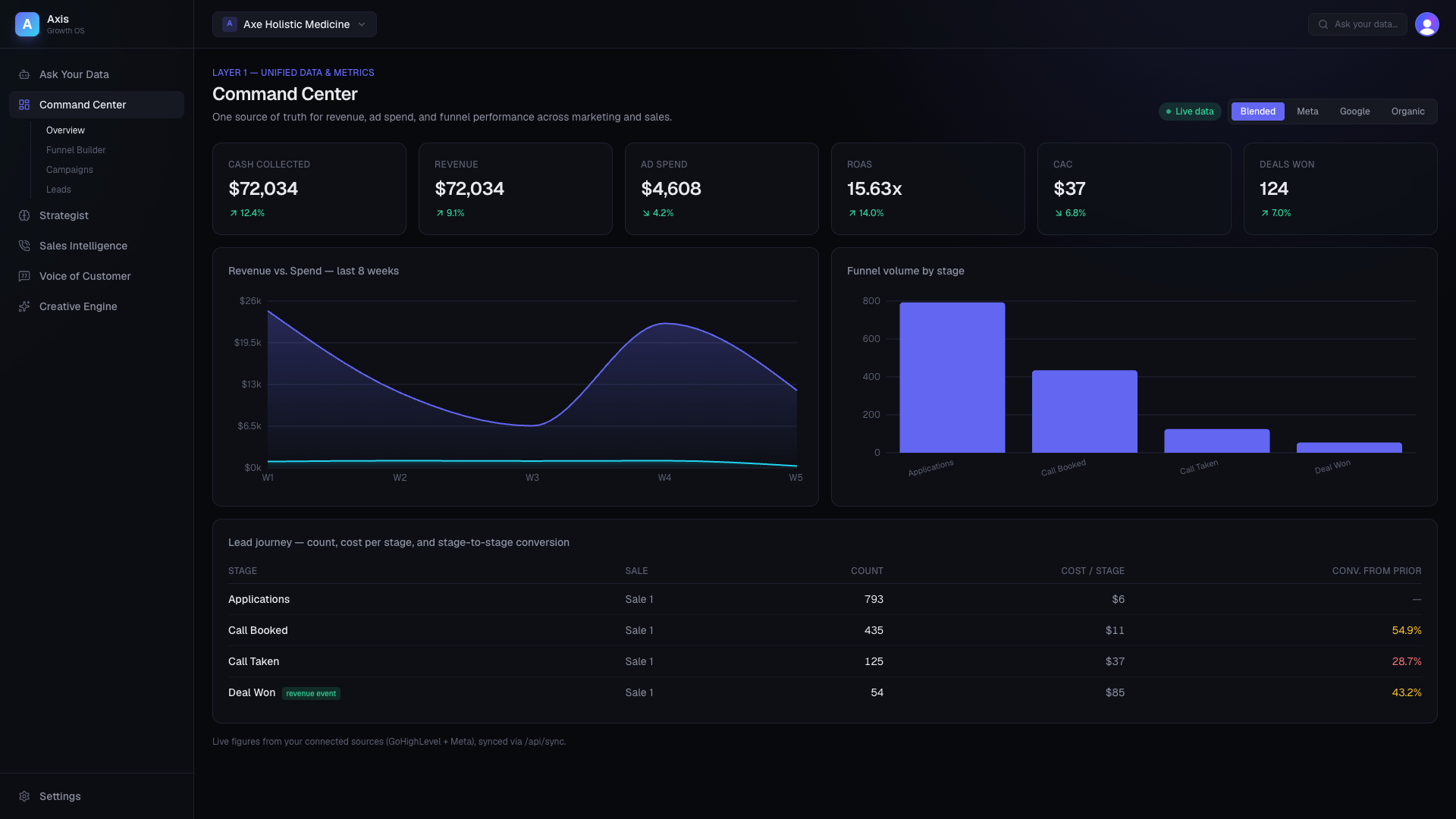1456x819 pixels.
Task: Select the Blended channel filter
Action: pos(1257,111)
